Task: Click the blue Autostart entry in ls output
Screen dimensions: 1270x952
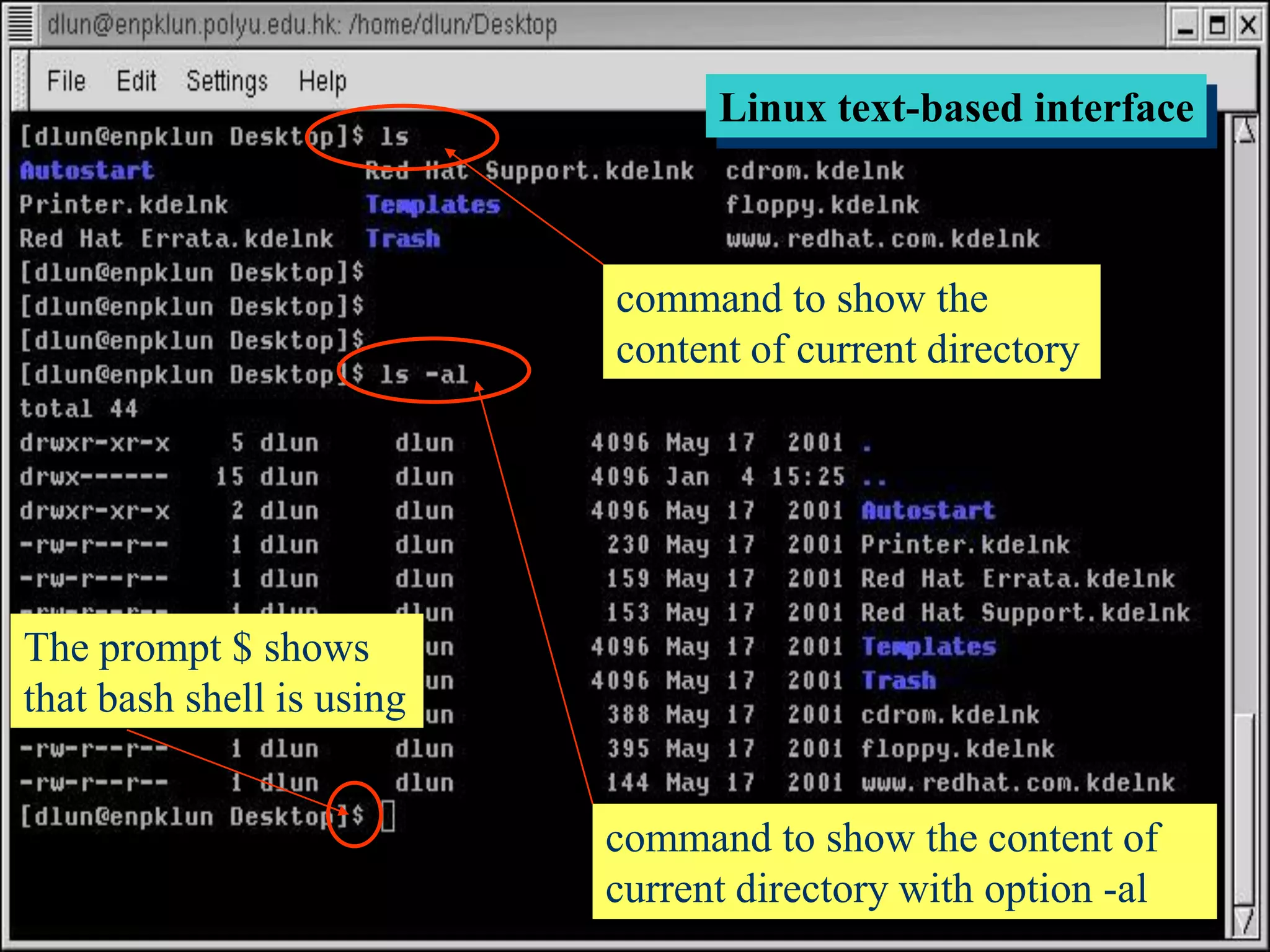Action: [87, 170]
